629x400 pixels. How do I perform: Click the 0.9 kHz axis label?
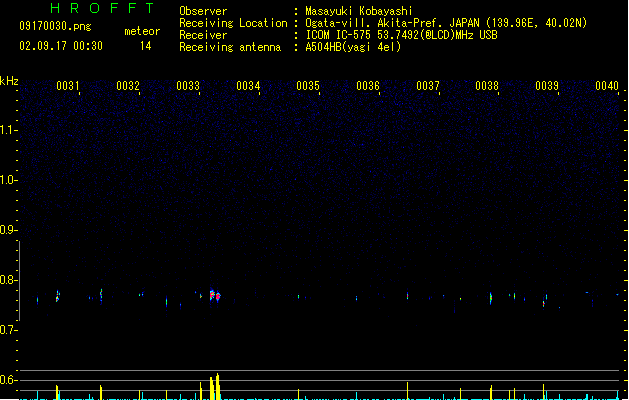(x=8, y=230)
